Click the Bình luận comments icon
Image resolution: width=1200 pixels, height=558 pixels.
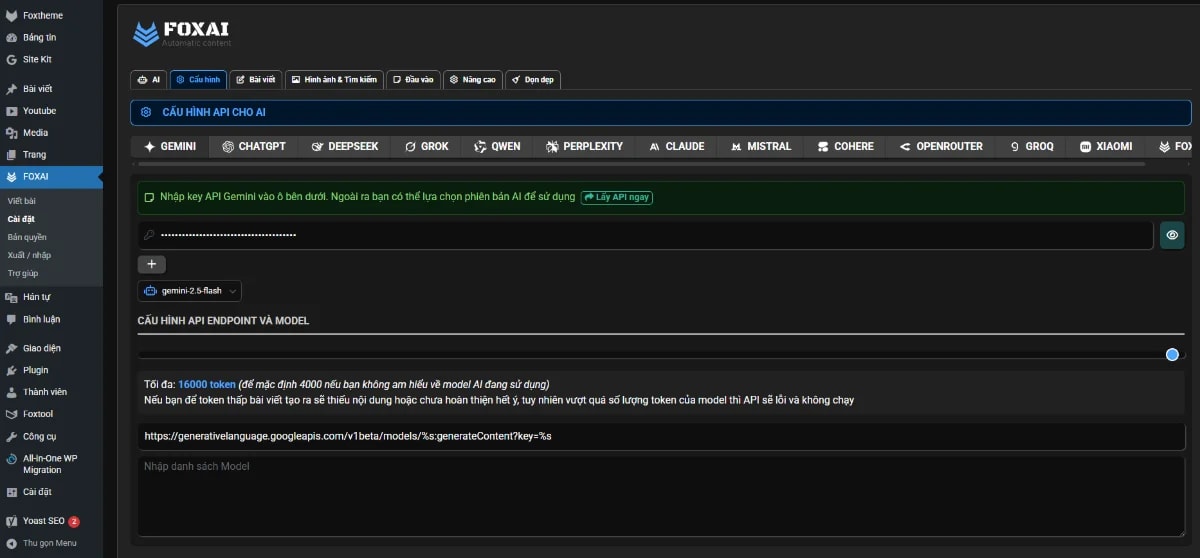click(12, 319)
